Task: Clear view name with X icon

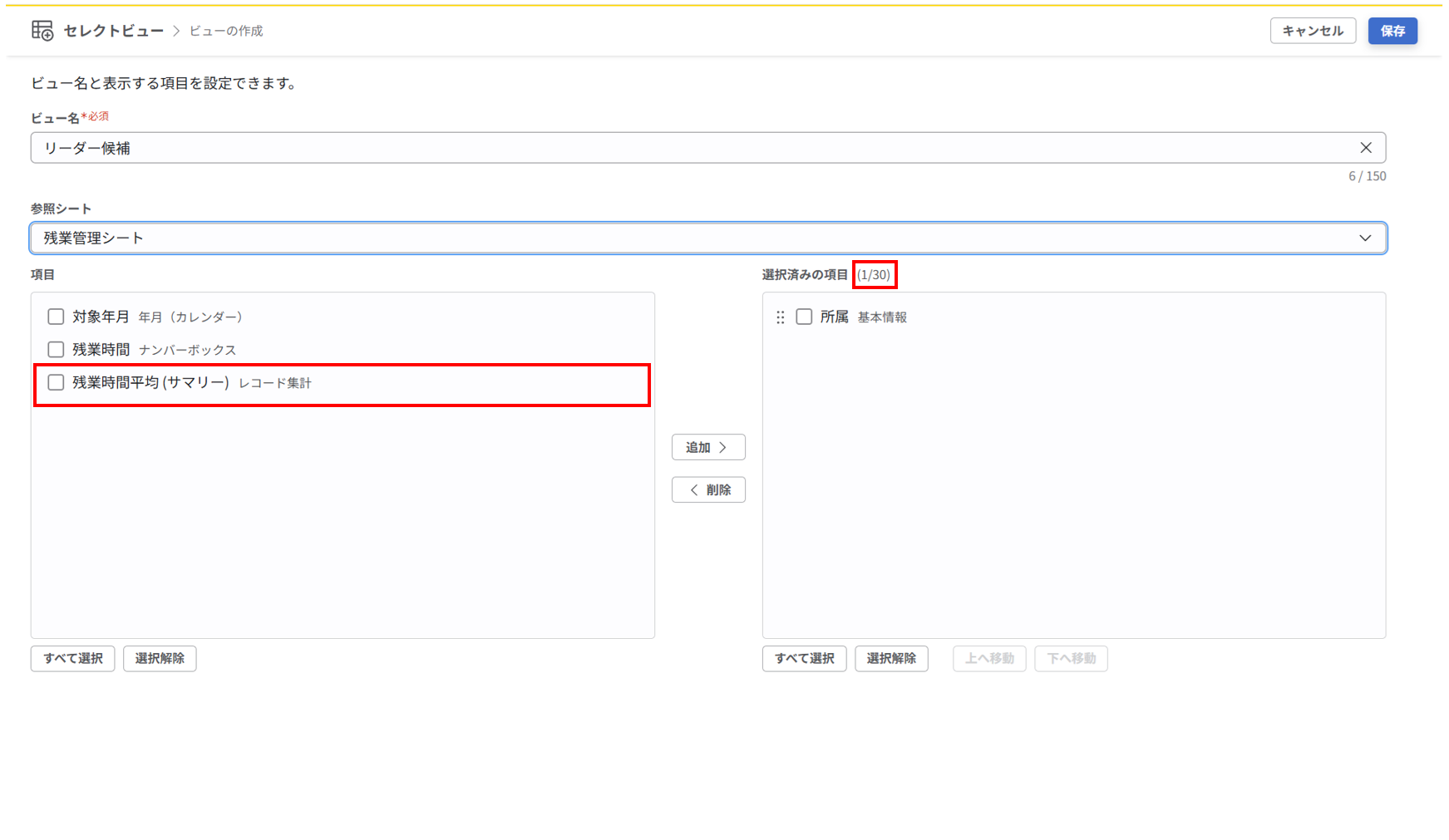Action: (x=1365, y=148)
